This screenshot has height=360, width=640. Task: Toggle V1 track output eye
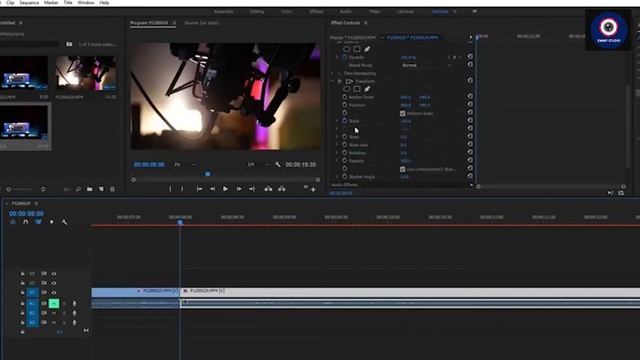(54, 293)
